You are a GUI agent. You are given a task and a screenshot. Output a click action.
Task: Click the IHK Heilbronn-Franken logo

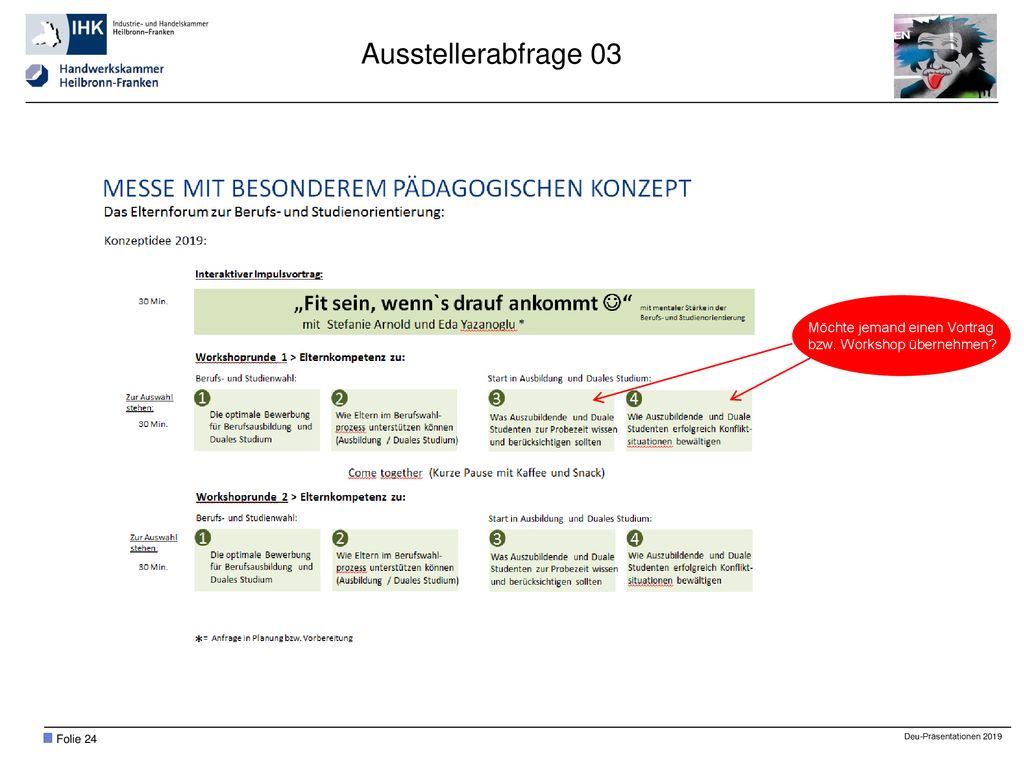pyautogui.click(x=117, y=33)
